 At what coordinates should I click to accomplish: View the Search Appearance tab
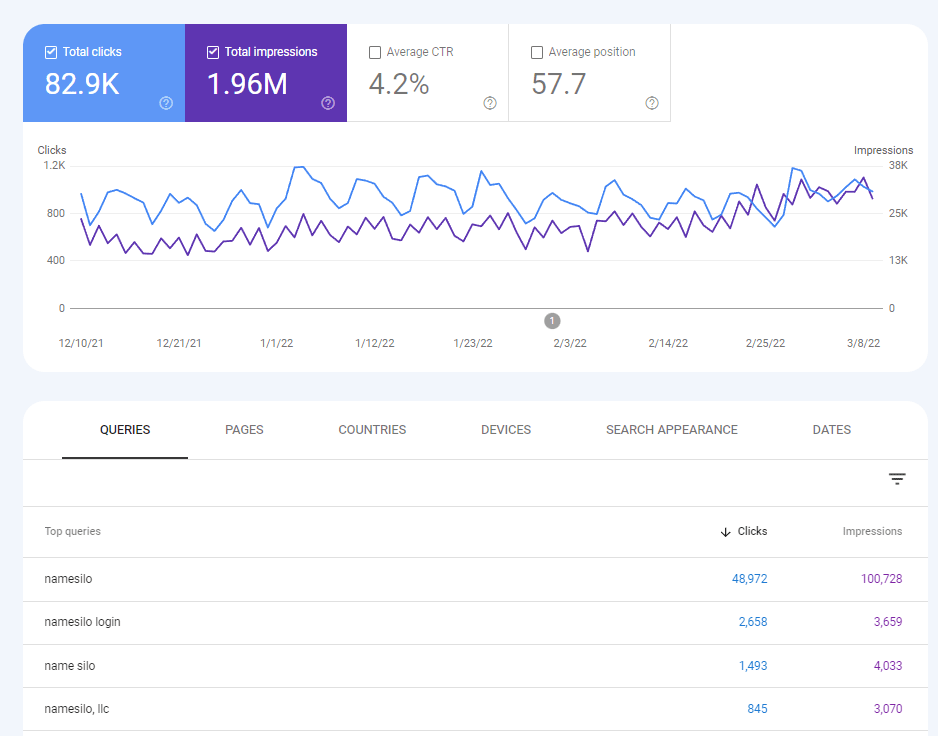671,429
